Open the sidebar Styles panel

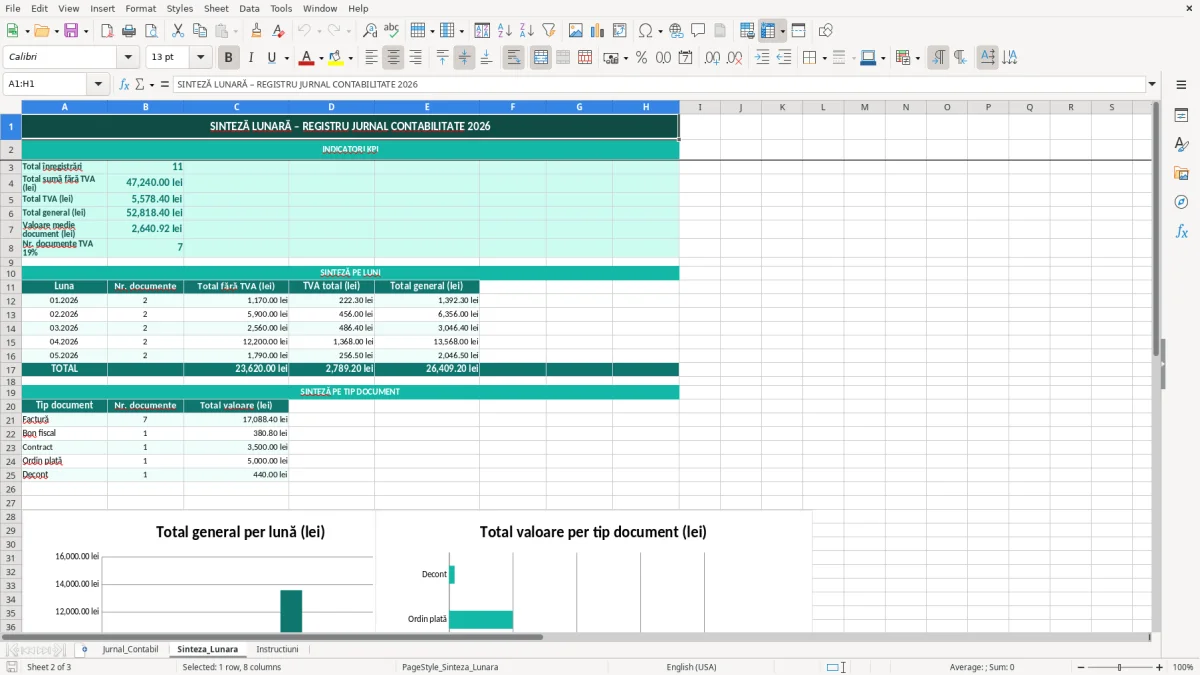point(1181,145)
